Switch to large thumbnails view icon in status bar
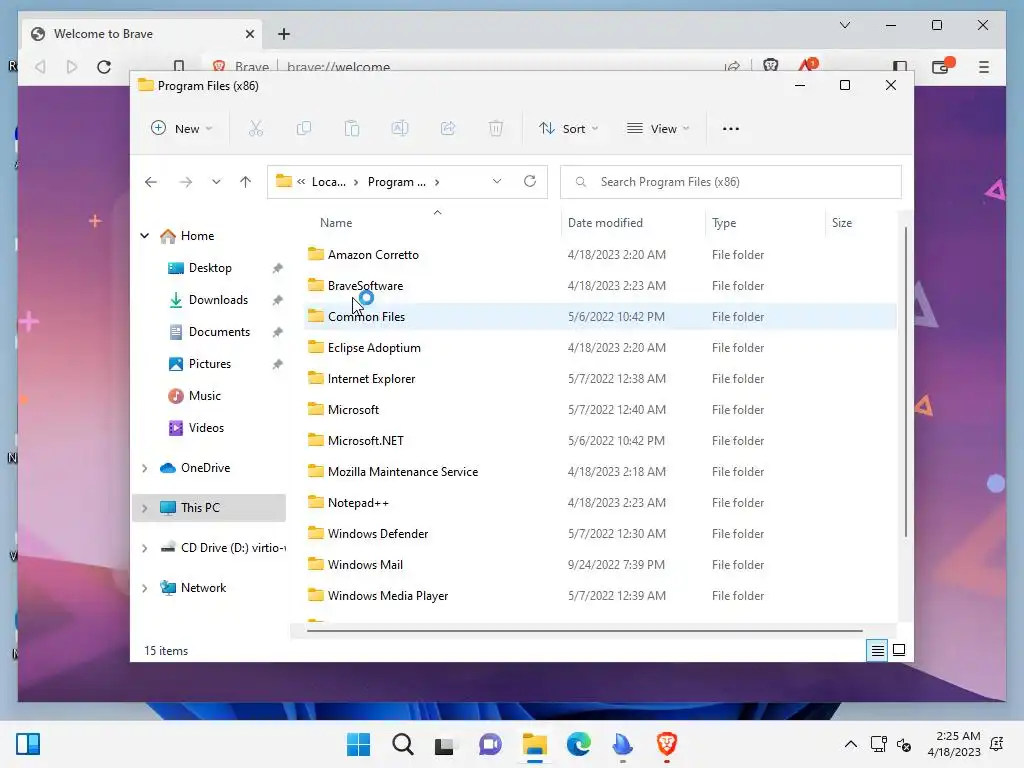1024x768 pixels. click(x=899, y=650)
